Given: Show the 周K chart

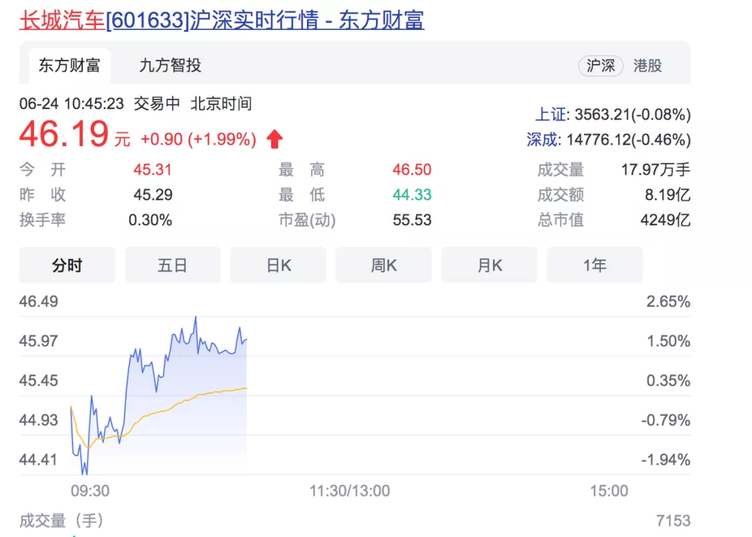Looking at the screenshot, I should coord(384,265).
